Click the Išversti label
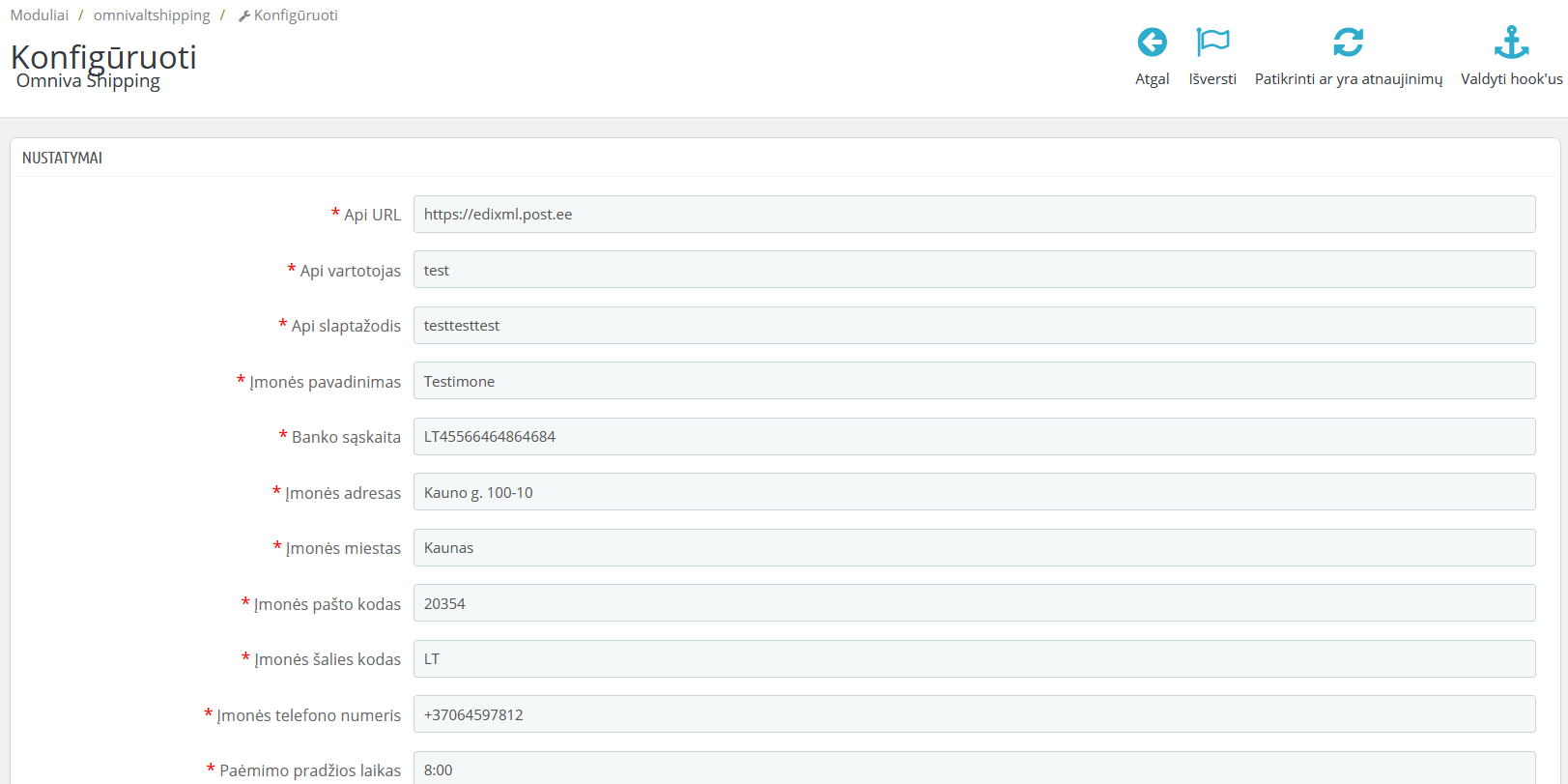 point(1212,79)
